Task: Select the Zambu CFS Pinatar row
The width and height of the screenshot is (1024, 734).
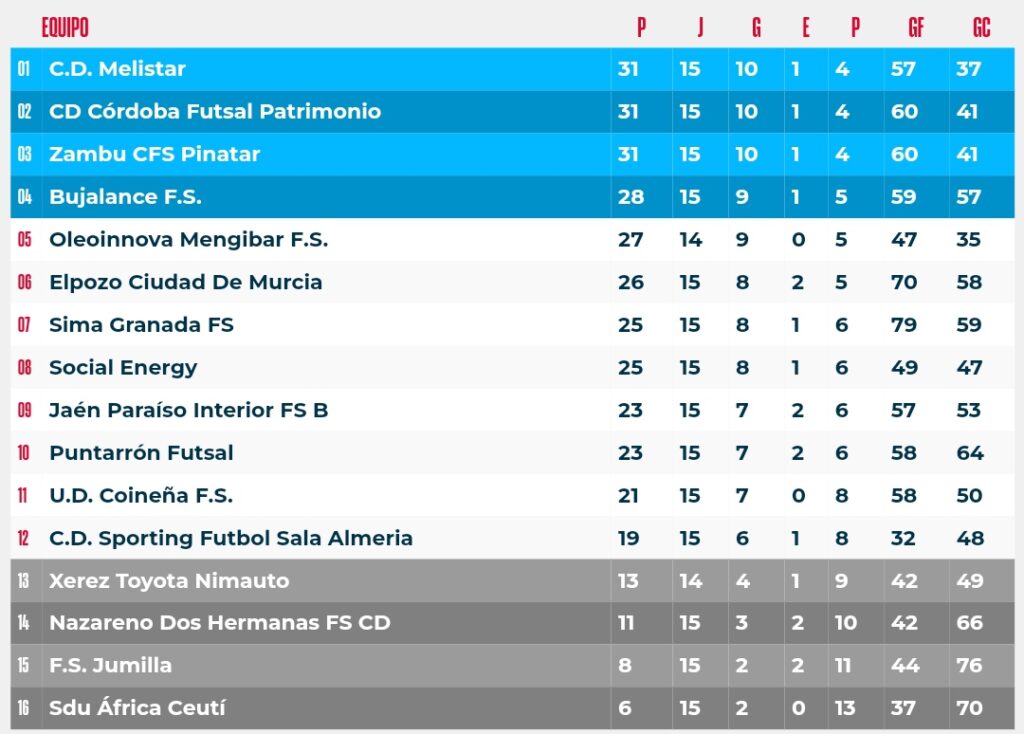Action: click(x=512, y=154)
